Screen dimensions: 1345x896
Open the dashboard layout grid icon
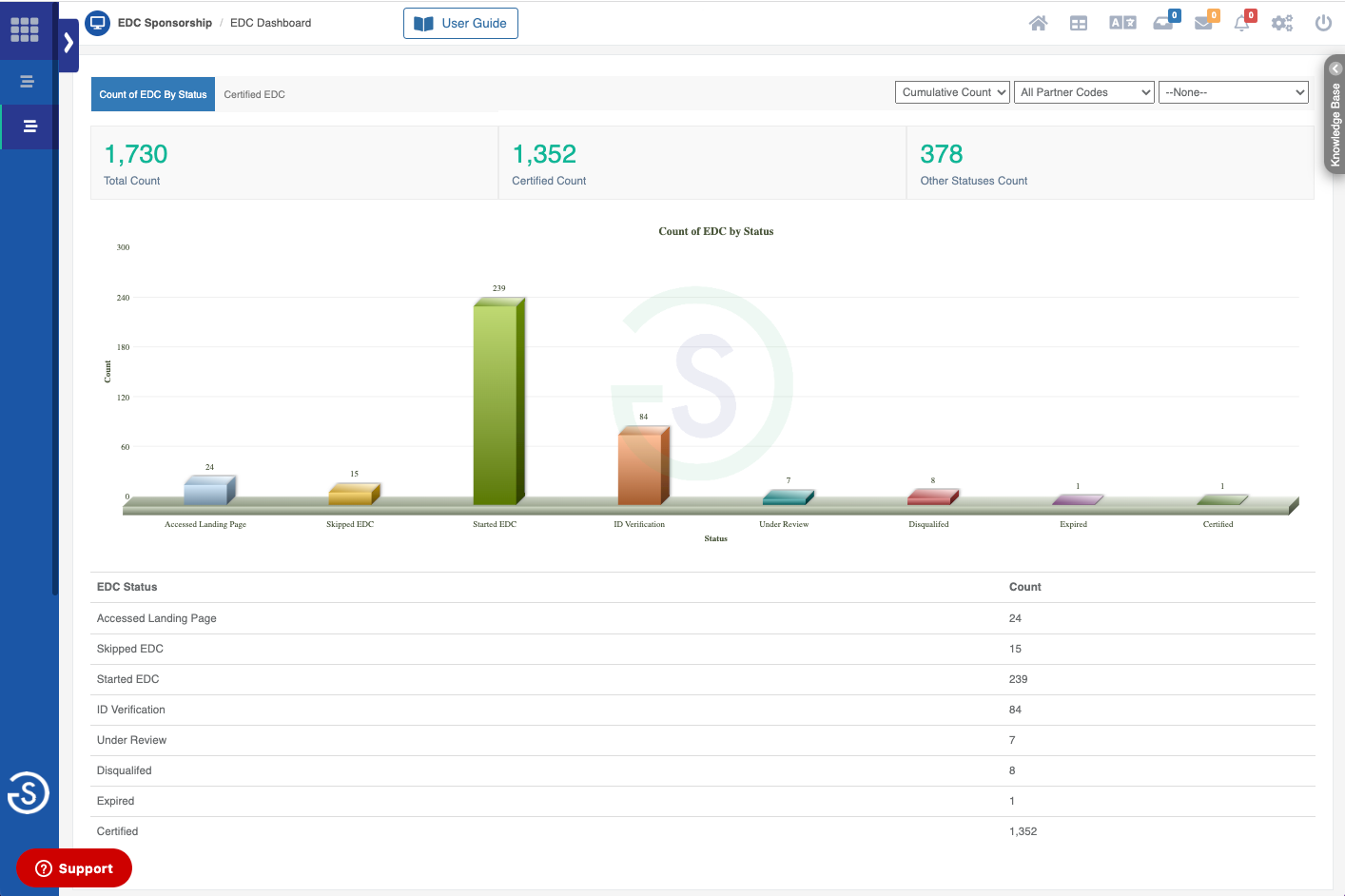point(1079,23)
